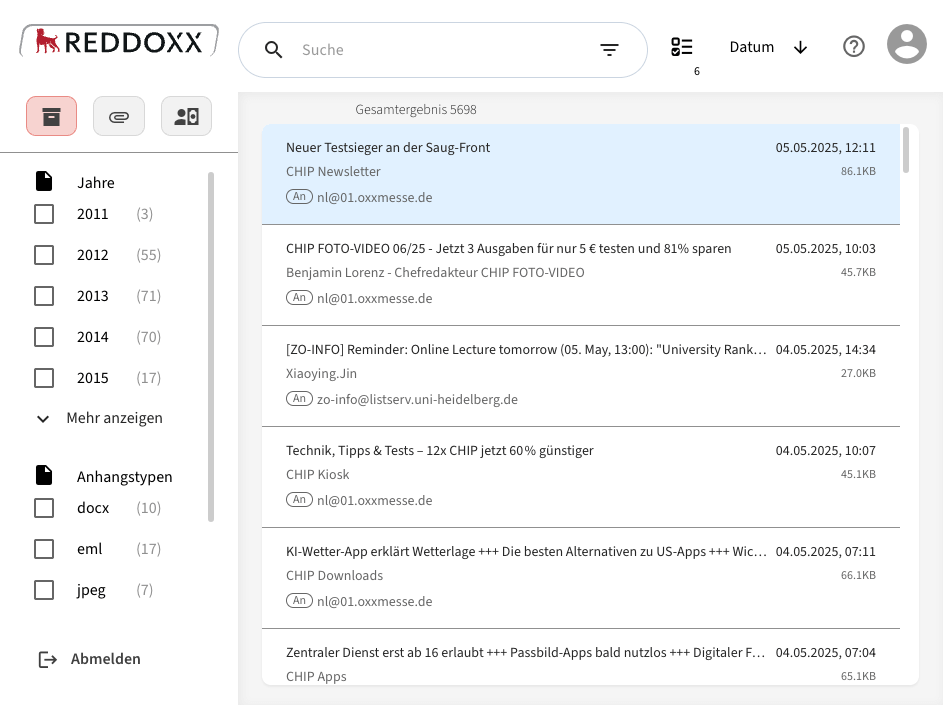
Task: Click the An badge of CHIP Kiosk mail
Action: (x=299, y=500)
